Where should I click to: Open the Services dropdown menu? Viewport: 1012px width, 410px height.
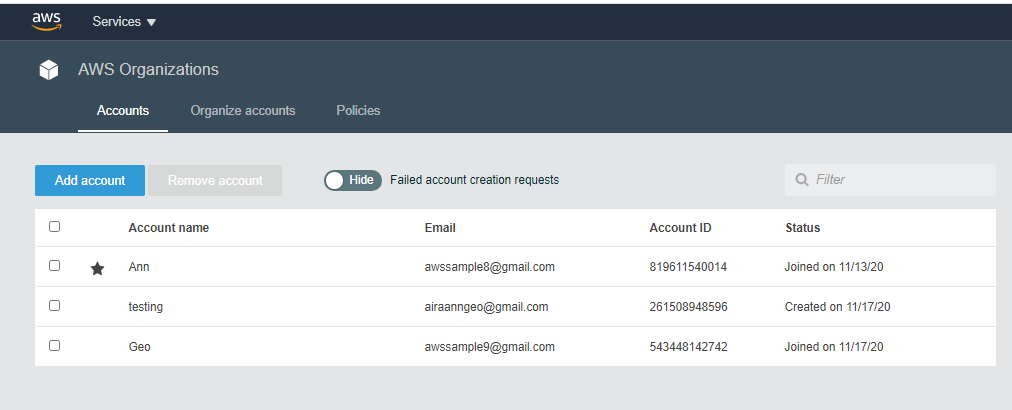click(x=124, y=22)
